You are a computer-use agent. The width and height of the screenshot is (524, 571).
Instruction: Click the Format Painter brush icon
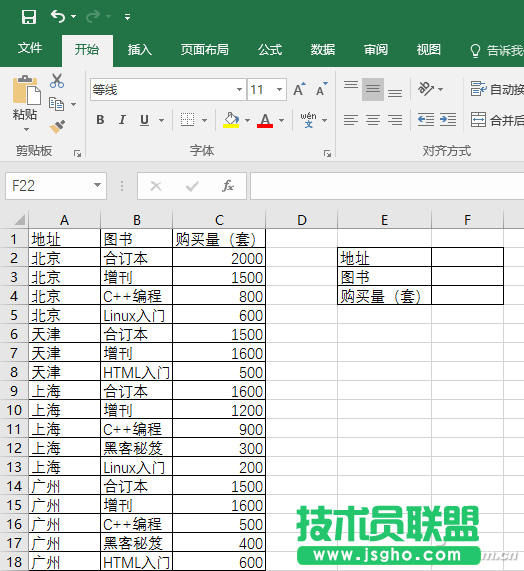(x=57, y=127)
